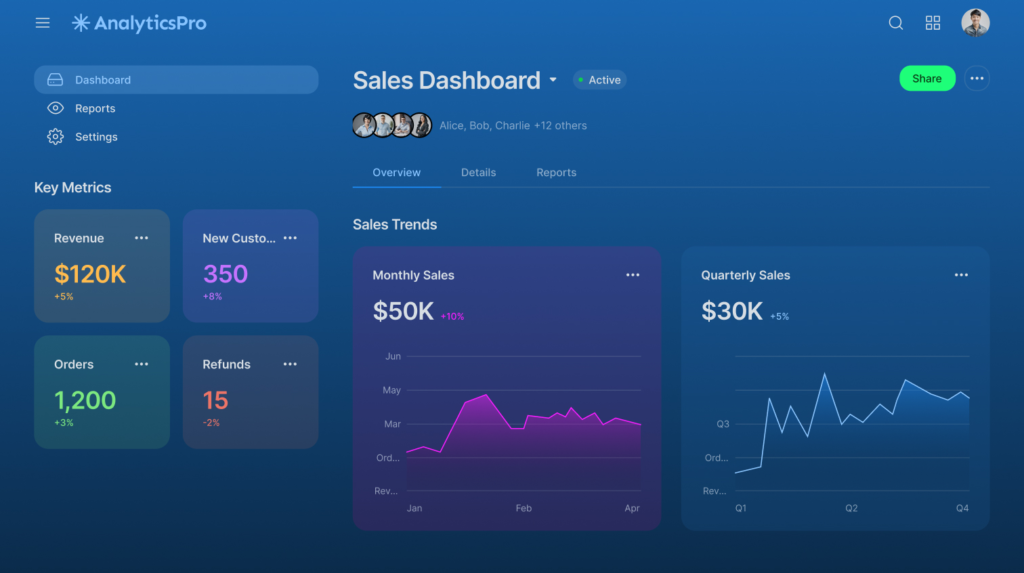
Task: Open the Revenue card options menu
Action: tap(142, 238)
